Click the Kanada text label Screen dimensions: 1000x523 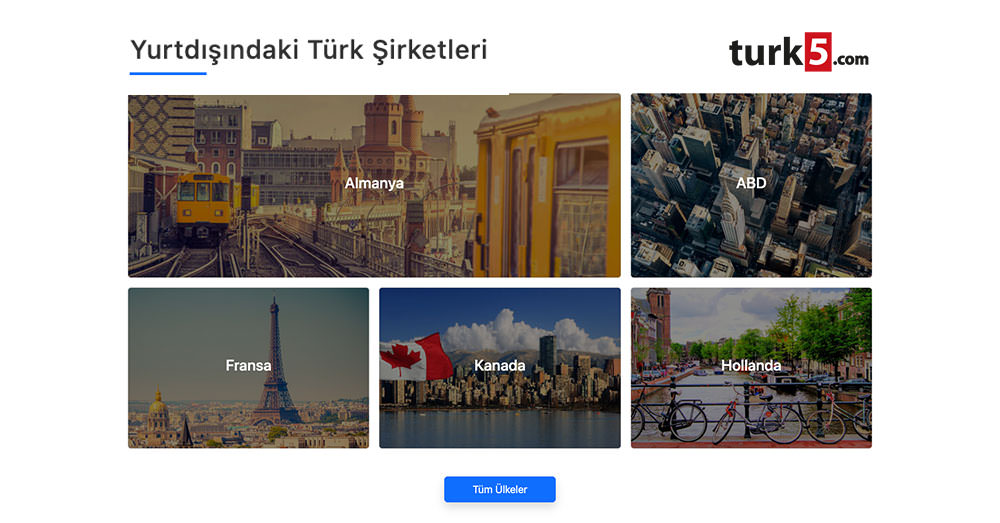tap(500, 365)
